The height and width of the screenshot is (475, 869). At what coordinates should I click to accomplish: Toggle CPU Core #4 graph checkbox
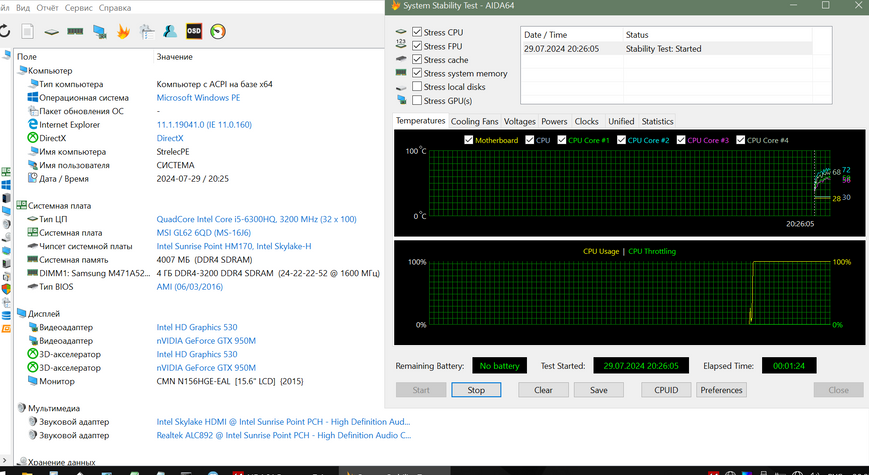tap(740, 140)
